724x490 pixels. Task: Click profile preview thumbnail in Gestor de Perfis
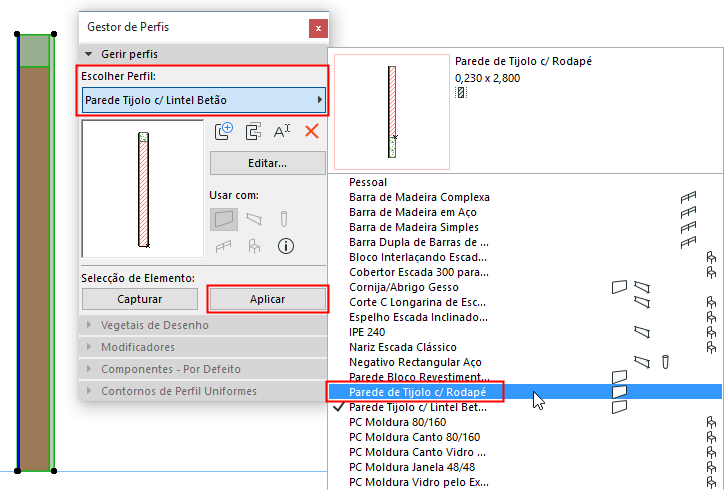[143, 188]
